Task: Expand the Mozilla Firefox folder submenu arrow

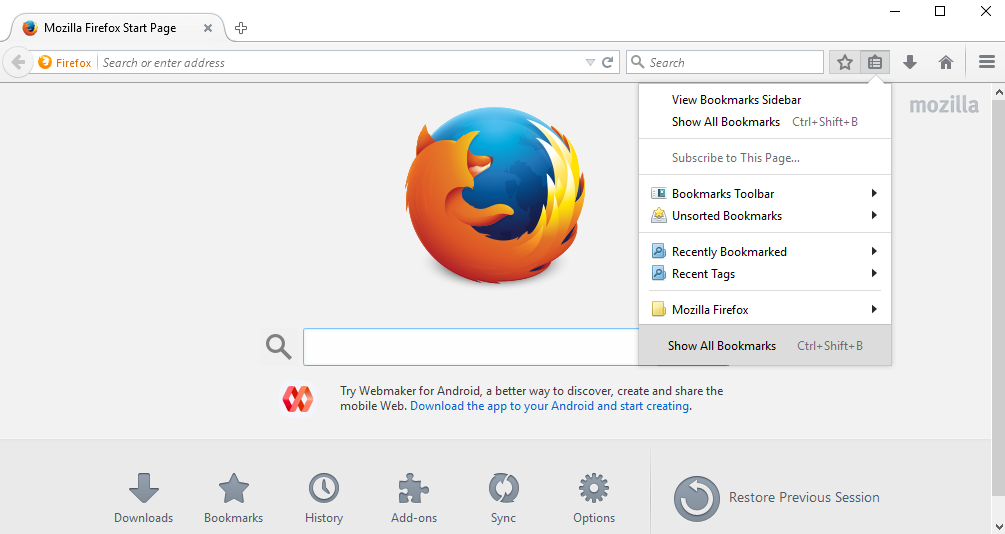Action: (x=874, y=309)
